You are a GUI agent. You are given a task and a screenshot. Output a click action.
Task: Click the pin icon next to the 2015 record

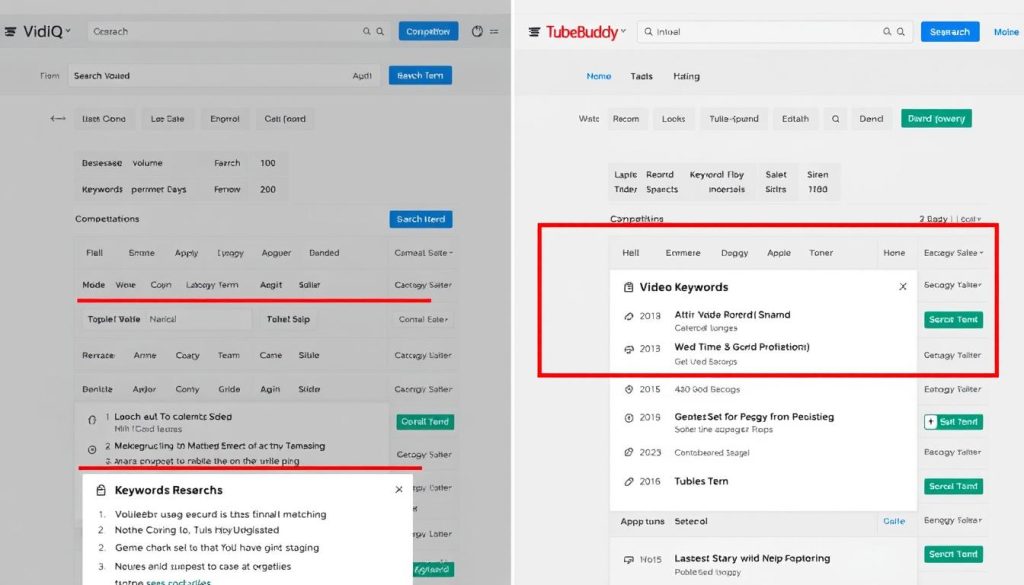tap(629, 388)
